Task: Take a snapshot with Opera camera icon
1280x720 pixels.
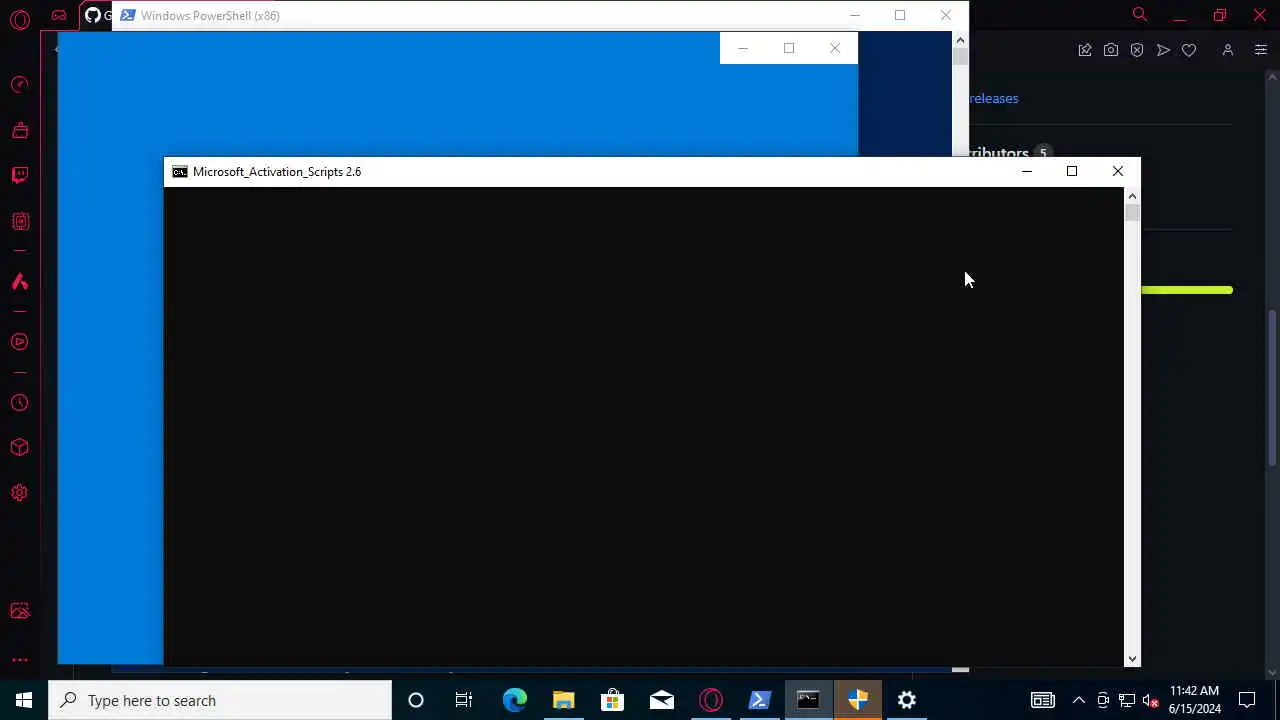Action: tap(1111, 50)
